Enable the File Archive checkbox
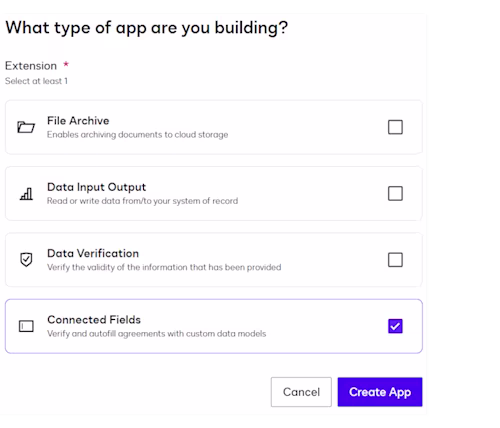500x428 pixels. 395,127
